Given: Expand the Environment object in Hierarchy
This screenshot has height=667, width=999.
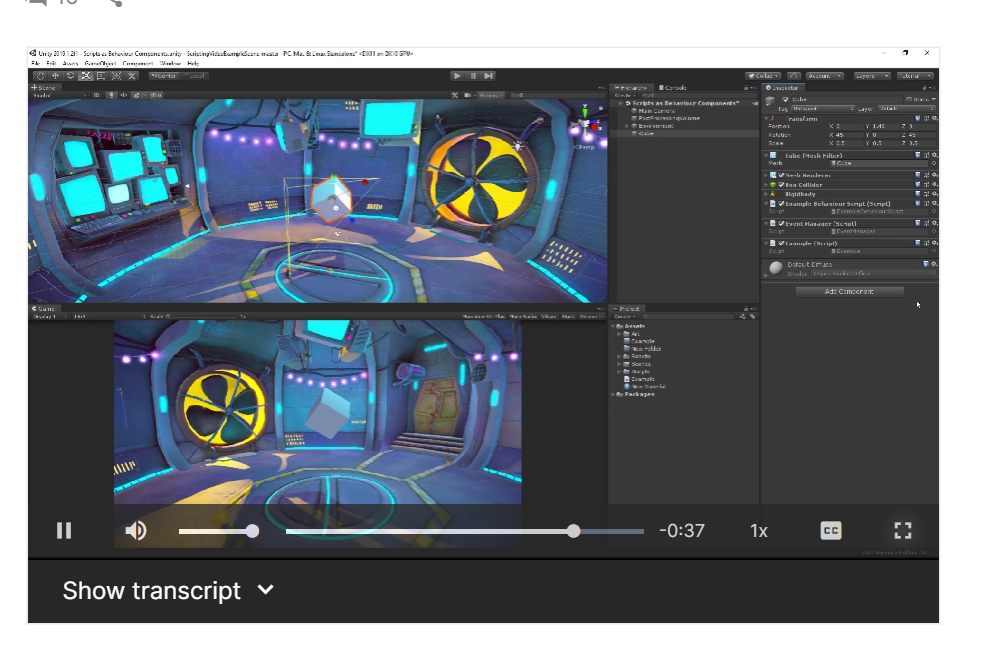Looking at the screenshot, I should 626,126.
